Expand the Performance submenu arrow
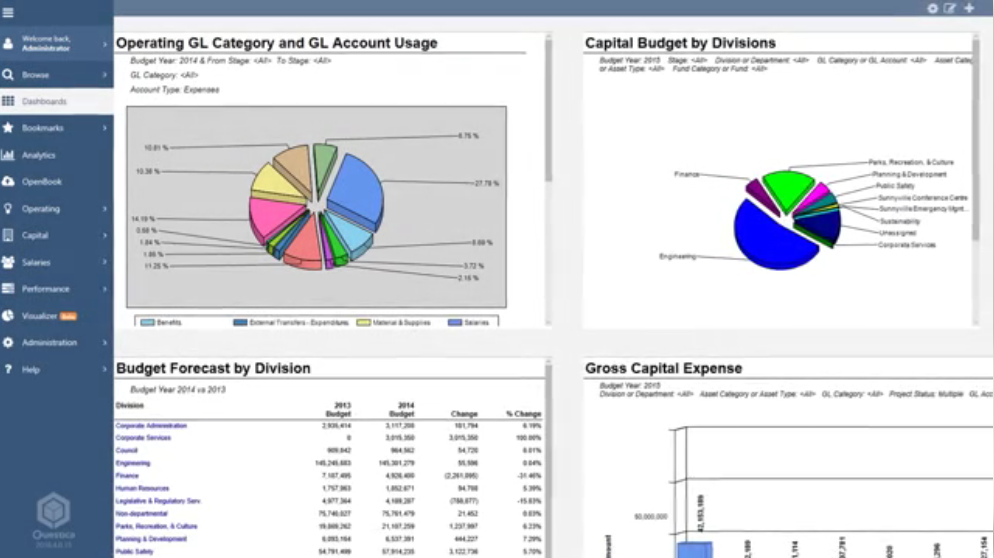The width and height of the screenshot is (994, 558). [x=105, y=289]
